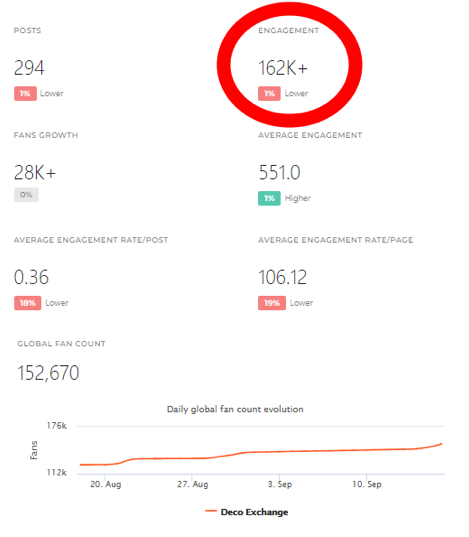469x537 pixels.
Task: Select the 106.12 rate value
Action: pyautogui.click(x=282, y=277)
